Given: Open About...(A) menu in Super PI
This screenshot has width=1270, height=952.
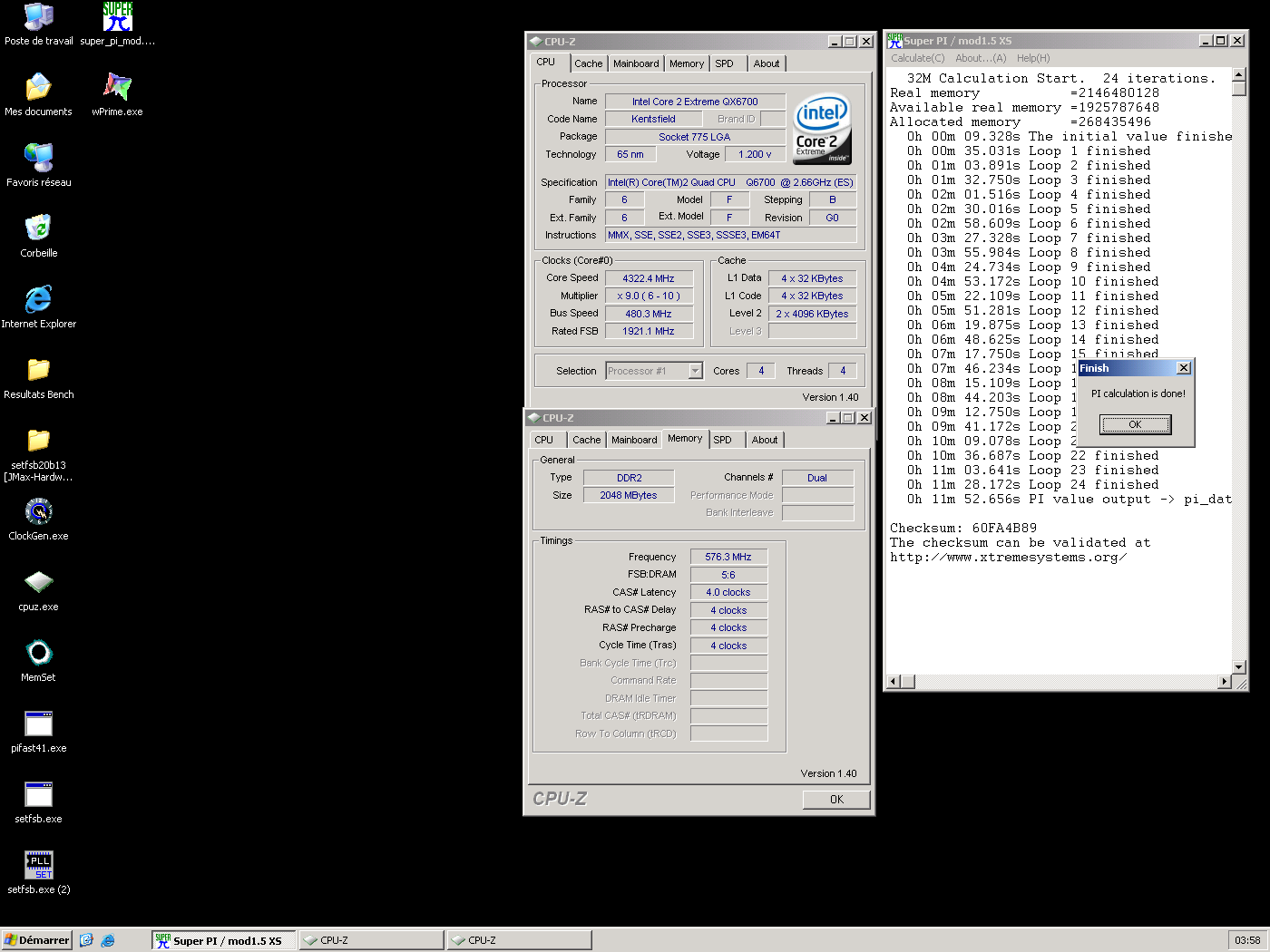Looking at the screenshot, I should tap(981, 58).
